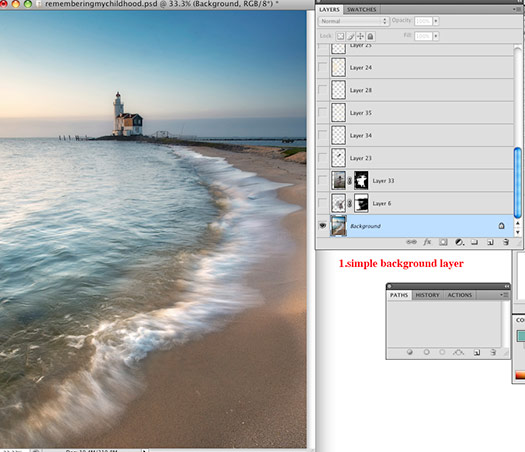Collapse the Paths panel double arrow

click(x=507, y=286)
